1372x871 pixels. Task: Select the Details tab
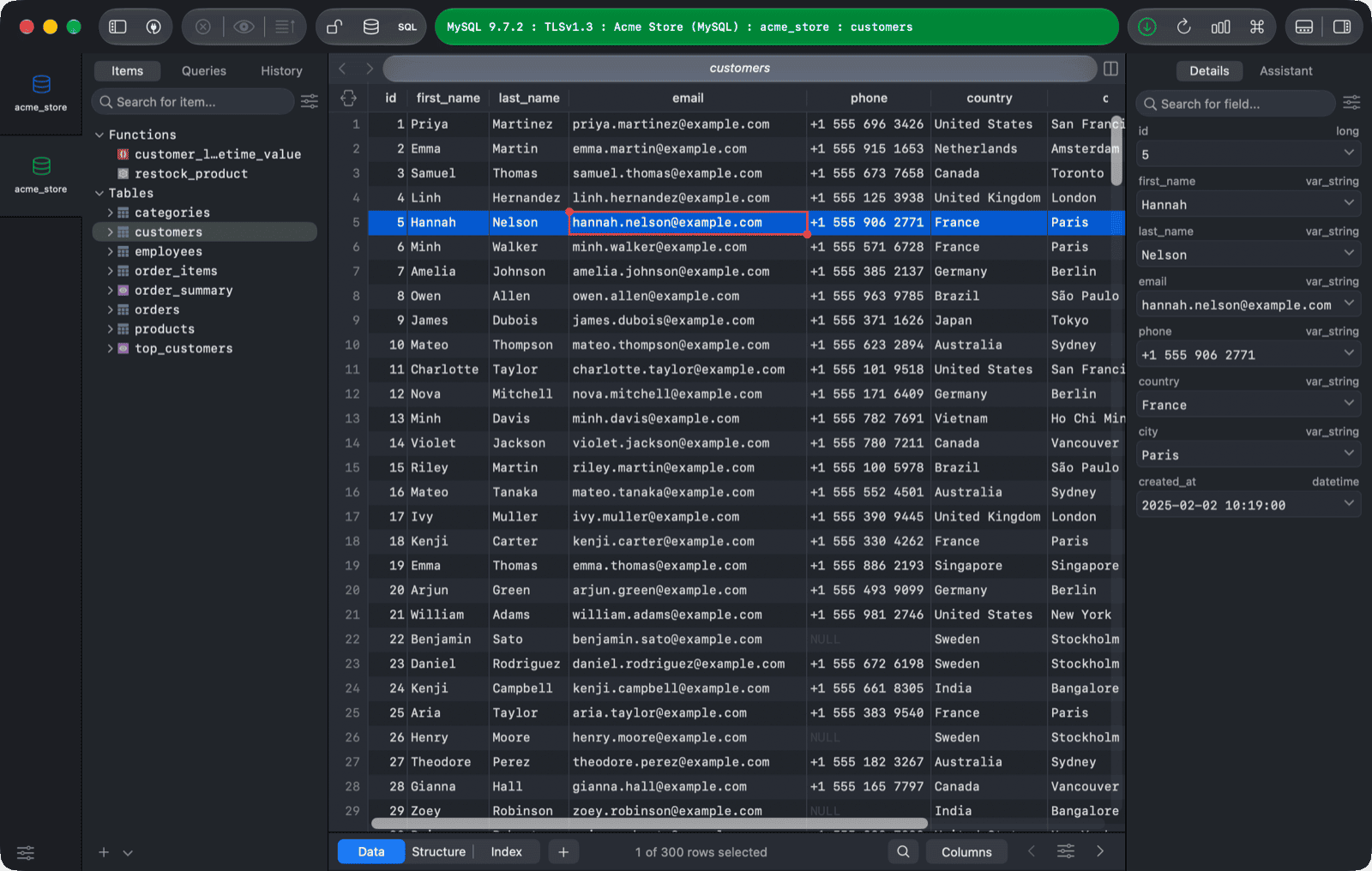coord(1209,71)
